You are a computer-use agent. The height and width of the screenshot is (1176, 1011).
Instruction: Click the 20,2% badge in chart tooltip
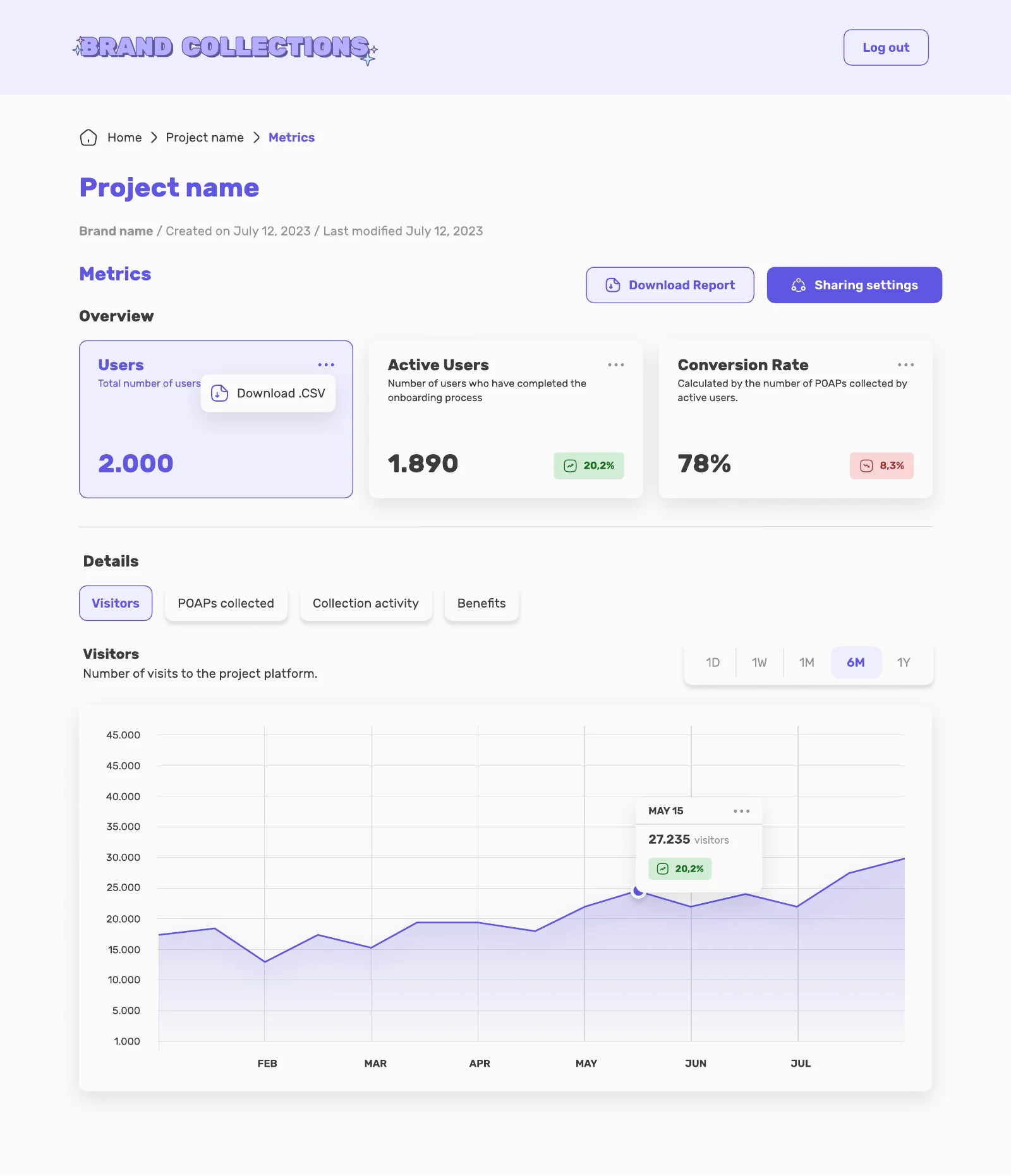coord(680,869)
